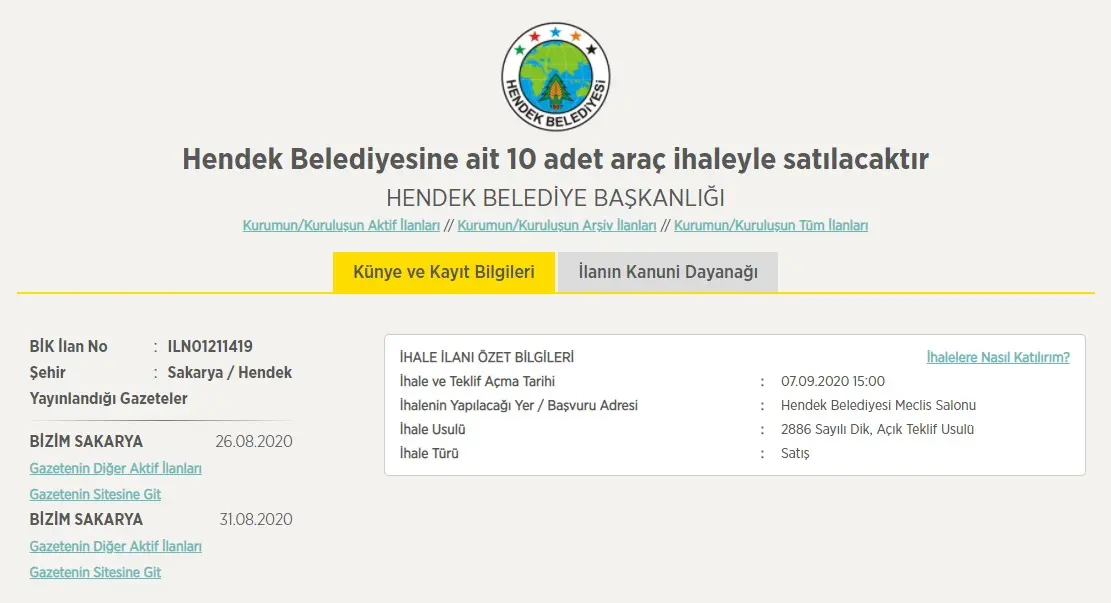Viewport: 1111px width, 603px height.
Task: Click the İhale ve Teklif Açma Tarihi label
Action: click(x=477, y=381)
